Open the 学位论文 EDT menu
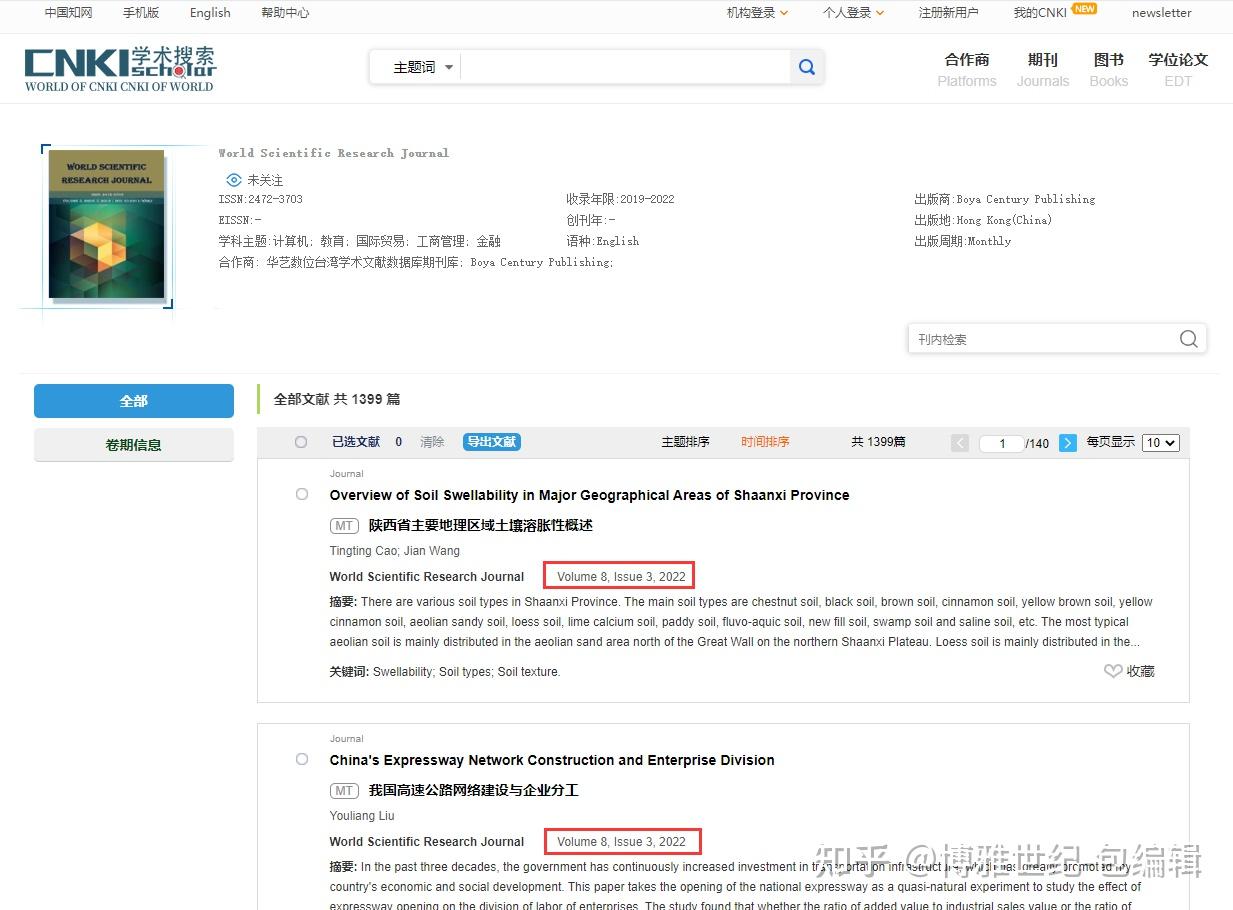Screen dimensions: 1233x910 (x=1178, y=69)
